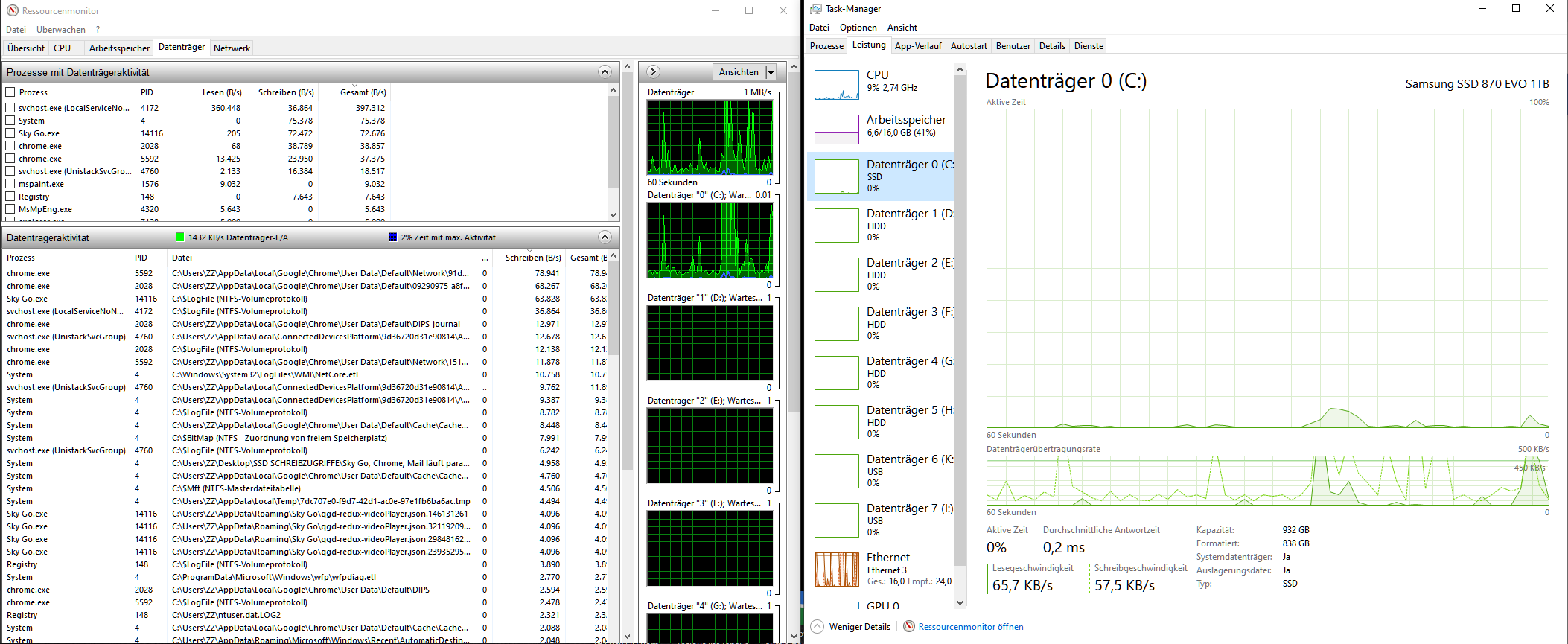Image resolution: width=1568 pixels, height=644 pixels.
Task: Open Optionen menu in Task-Manager
Action: pos(858,28)
